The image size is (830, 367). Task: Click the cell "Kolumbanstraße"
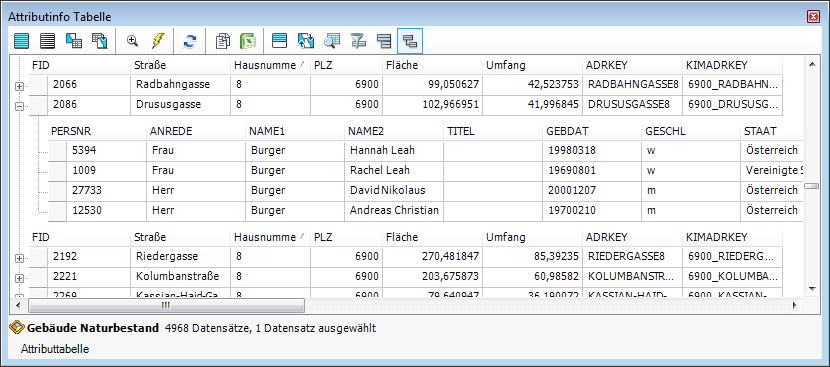click(181, 277)
